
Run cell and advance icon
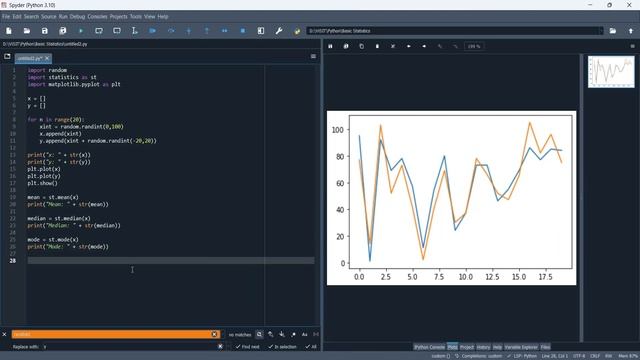coord(117,31)
